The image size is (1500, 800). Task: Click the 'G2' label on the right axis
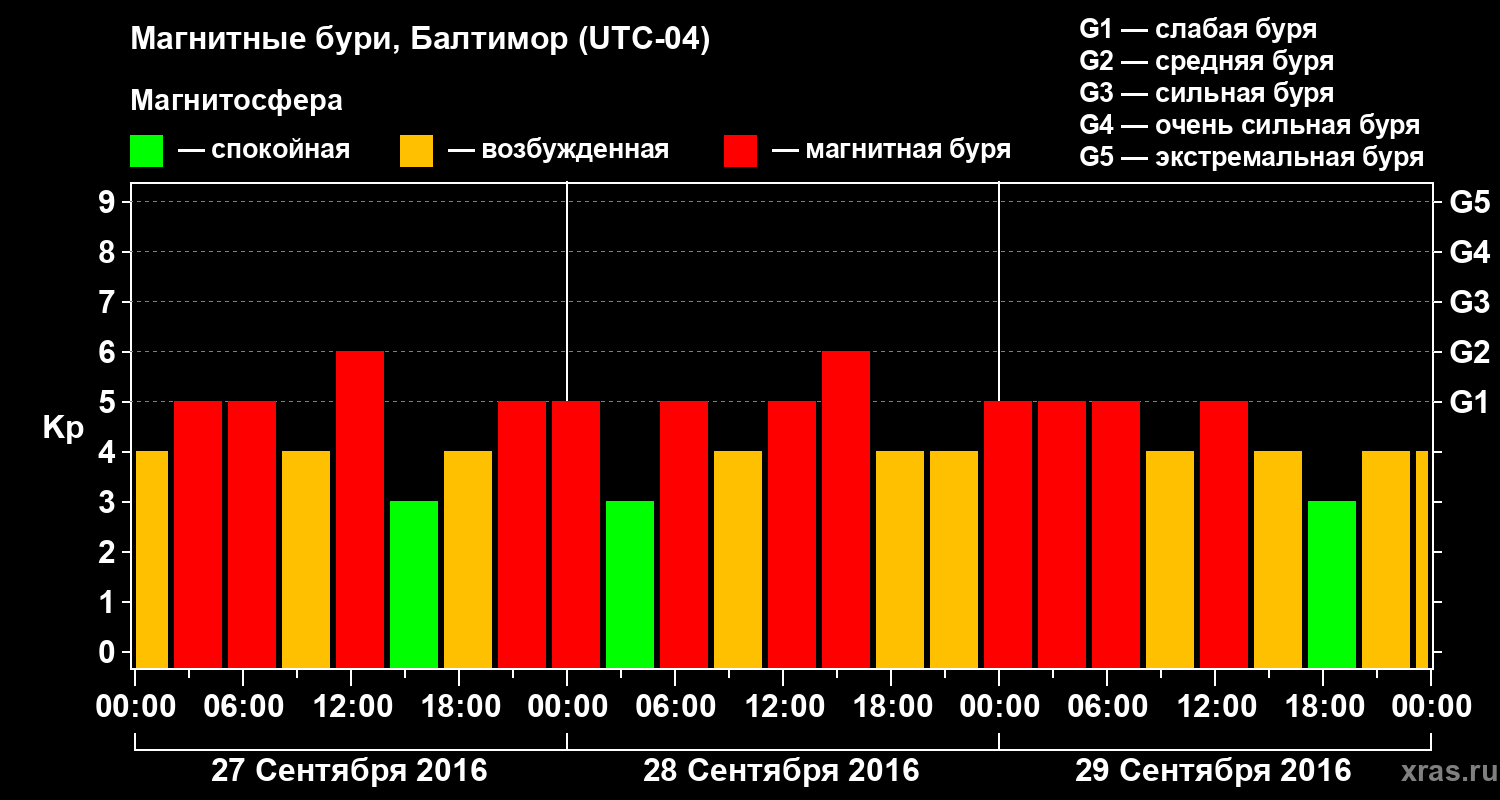click(x=1469, y=352)
